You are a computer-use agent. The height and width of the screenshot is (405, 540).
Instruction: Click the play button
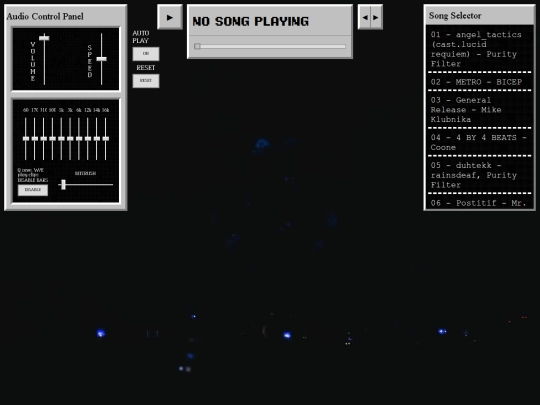pyautogui.click(x=170, y=17)
